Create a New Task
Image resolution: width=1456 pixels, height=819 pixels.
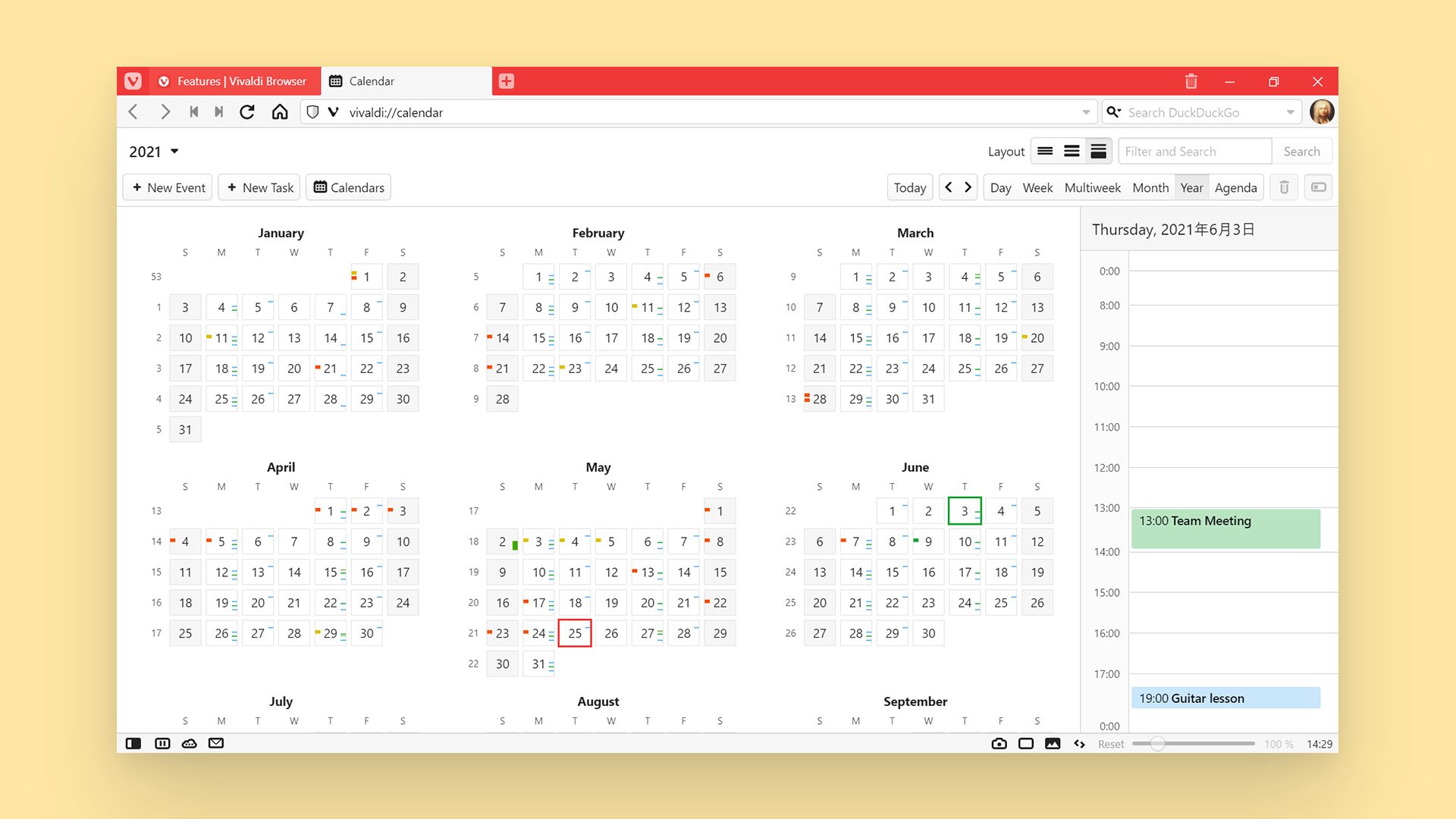[259, 187]
